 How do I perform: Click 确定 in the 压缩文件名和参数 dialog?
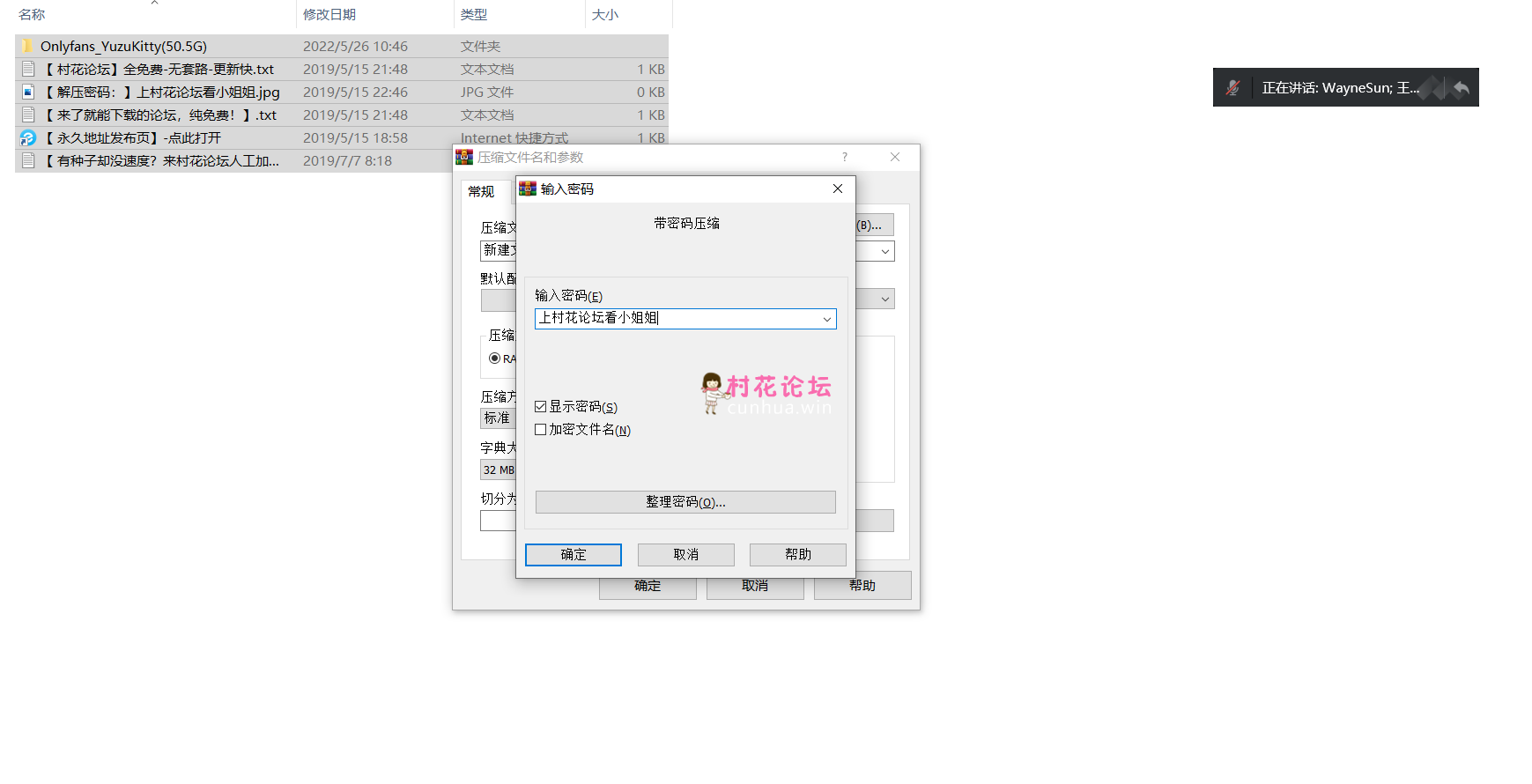648,587
